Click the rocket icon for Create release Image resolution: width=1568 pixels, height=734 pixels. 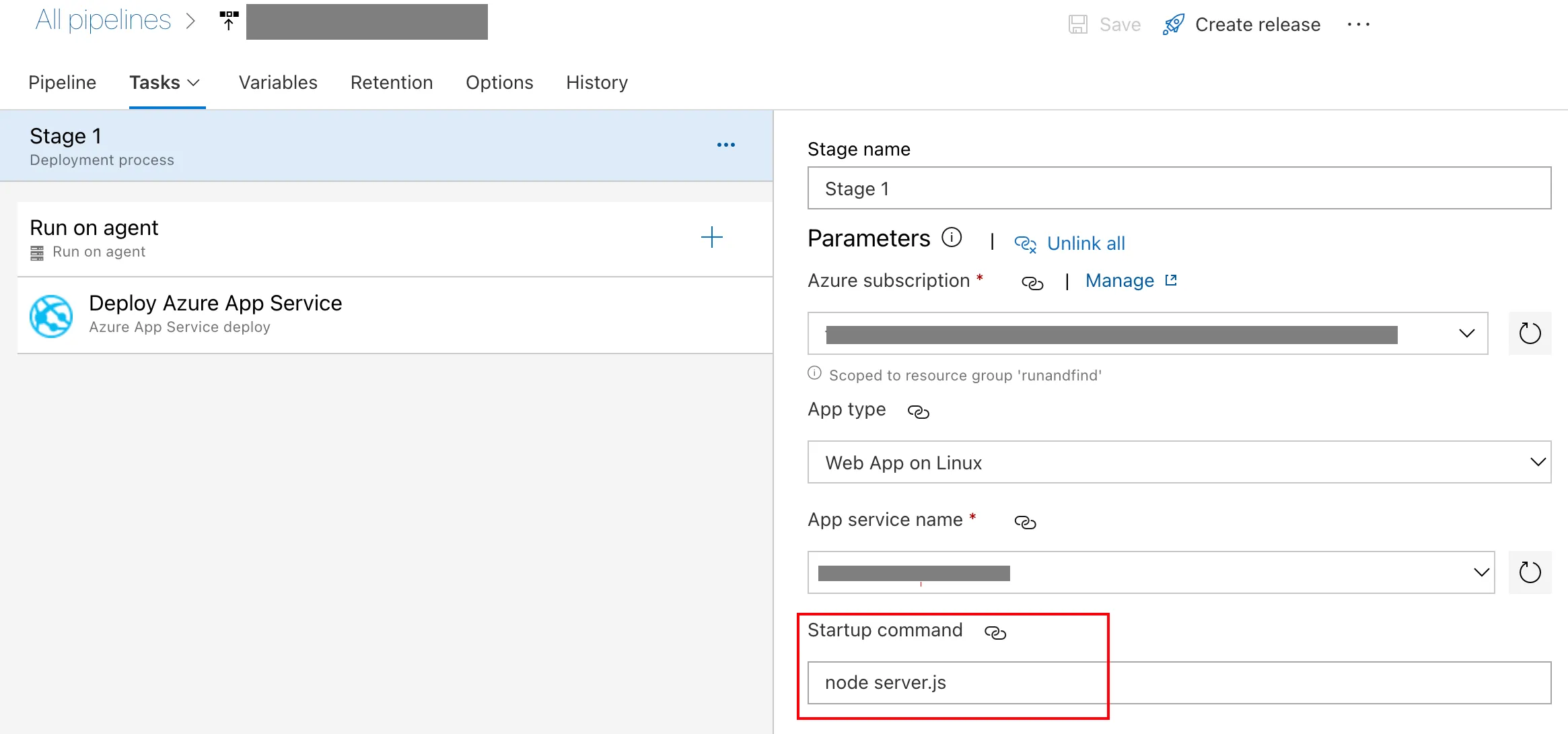point(1173,25)
